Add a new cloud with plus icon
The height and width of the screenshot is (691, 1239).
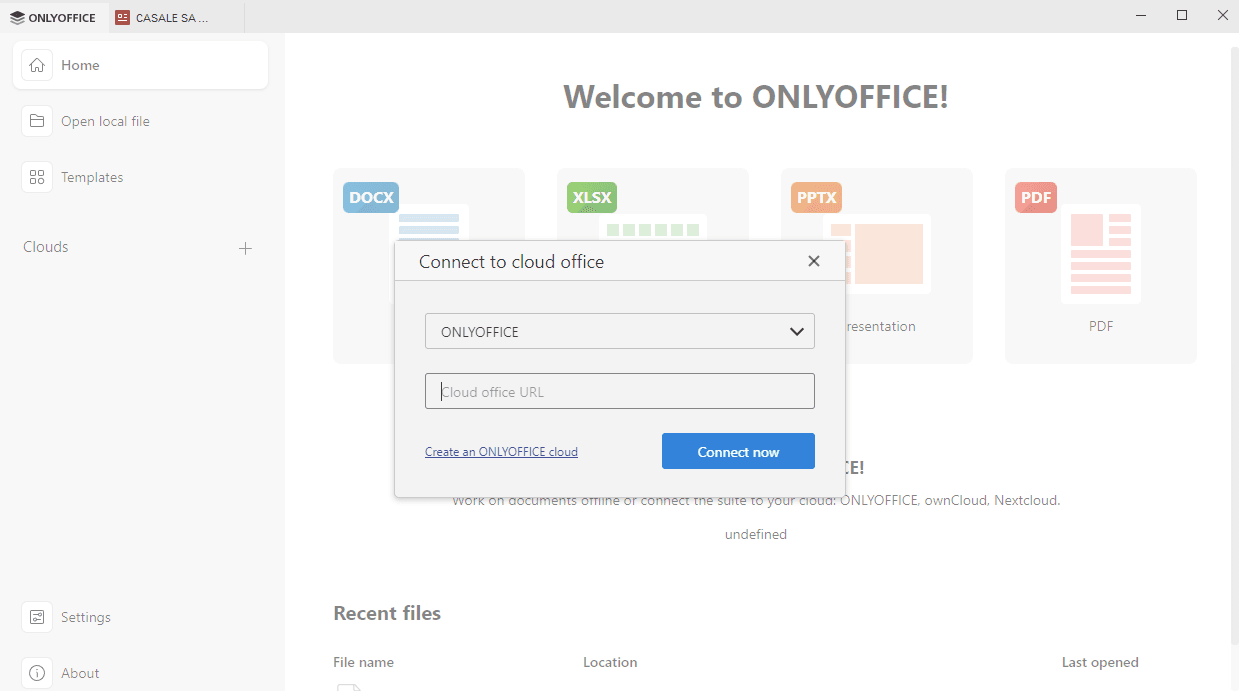click(x=245, y=248)
